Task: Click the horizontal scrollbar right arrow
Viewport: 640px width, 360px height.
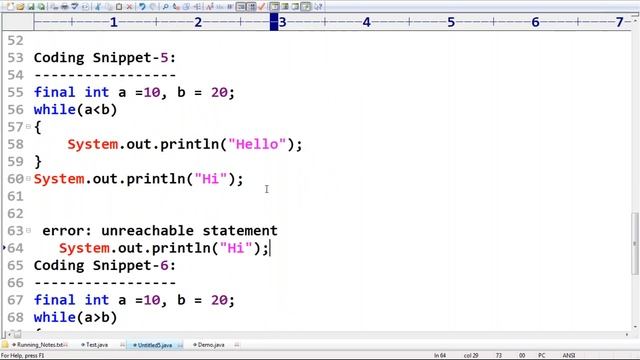Action: pyautogui.click(x=627, y=334)
